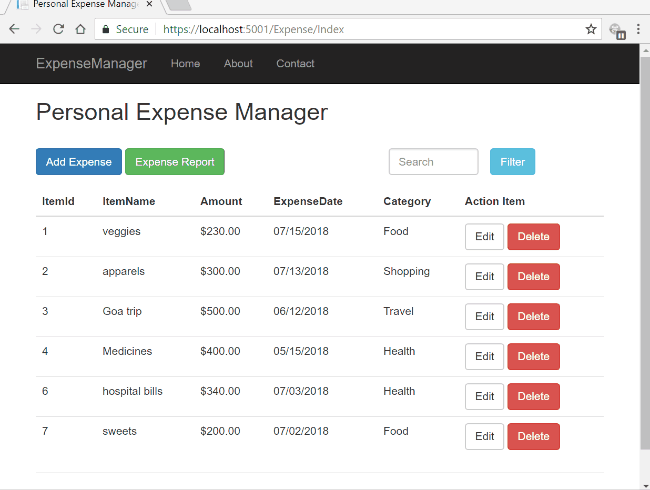Click the browser extension icon
This screenshot has width=650, height=490.
(617, 30)
